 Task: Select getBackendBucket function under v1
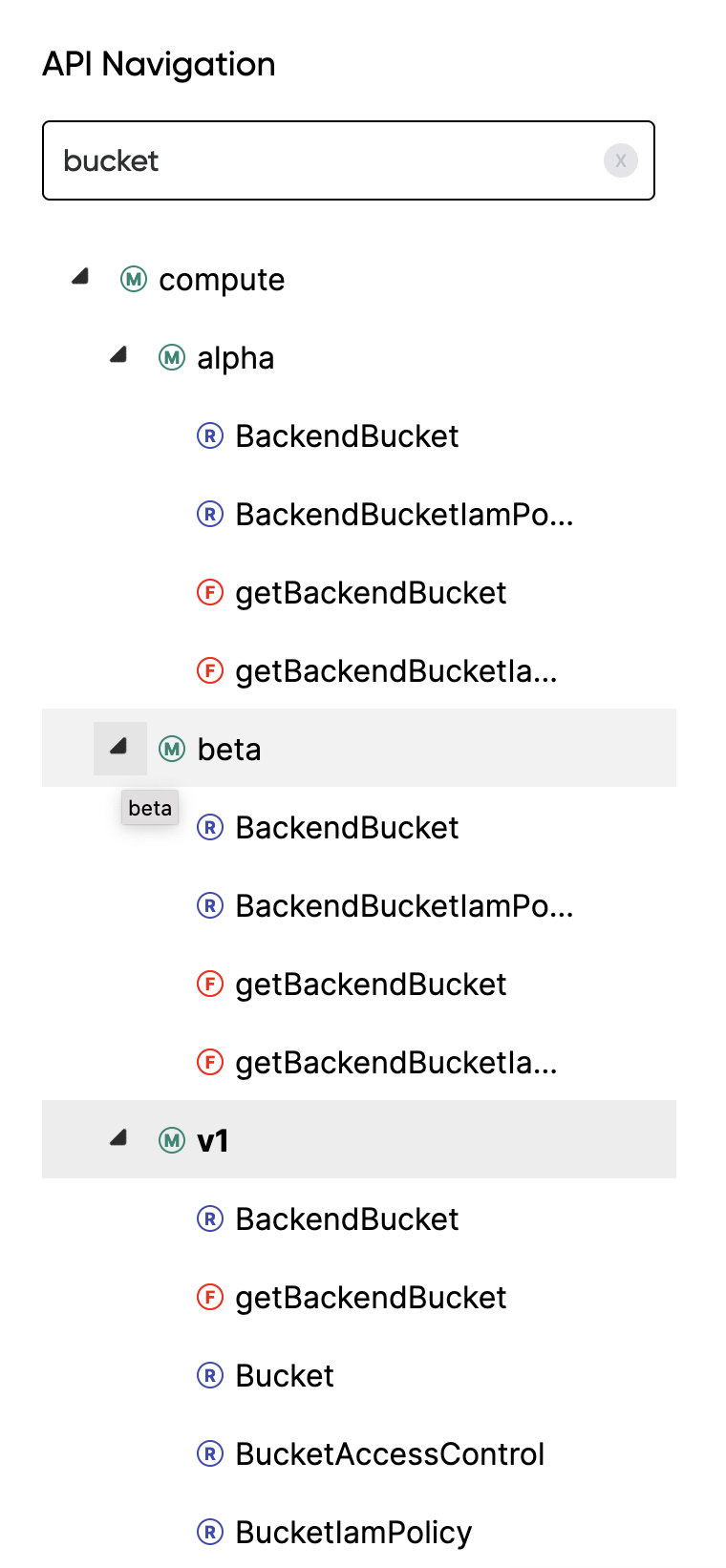tap(371, 1297)
